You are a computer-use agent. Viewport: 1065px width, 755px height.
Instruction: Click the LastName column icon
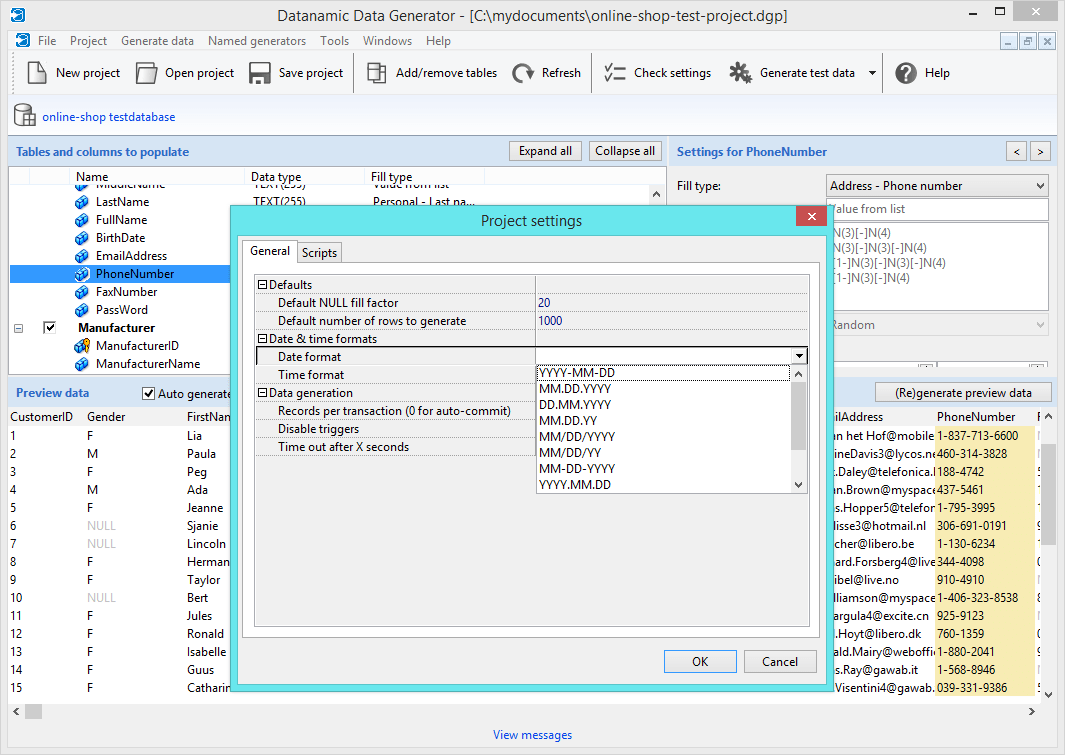pyautogui.click(x=82, y=202)
